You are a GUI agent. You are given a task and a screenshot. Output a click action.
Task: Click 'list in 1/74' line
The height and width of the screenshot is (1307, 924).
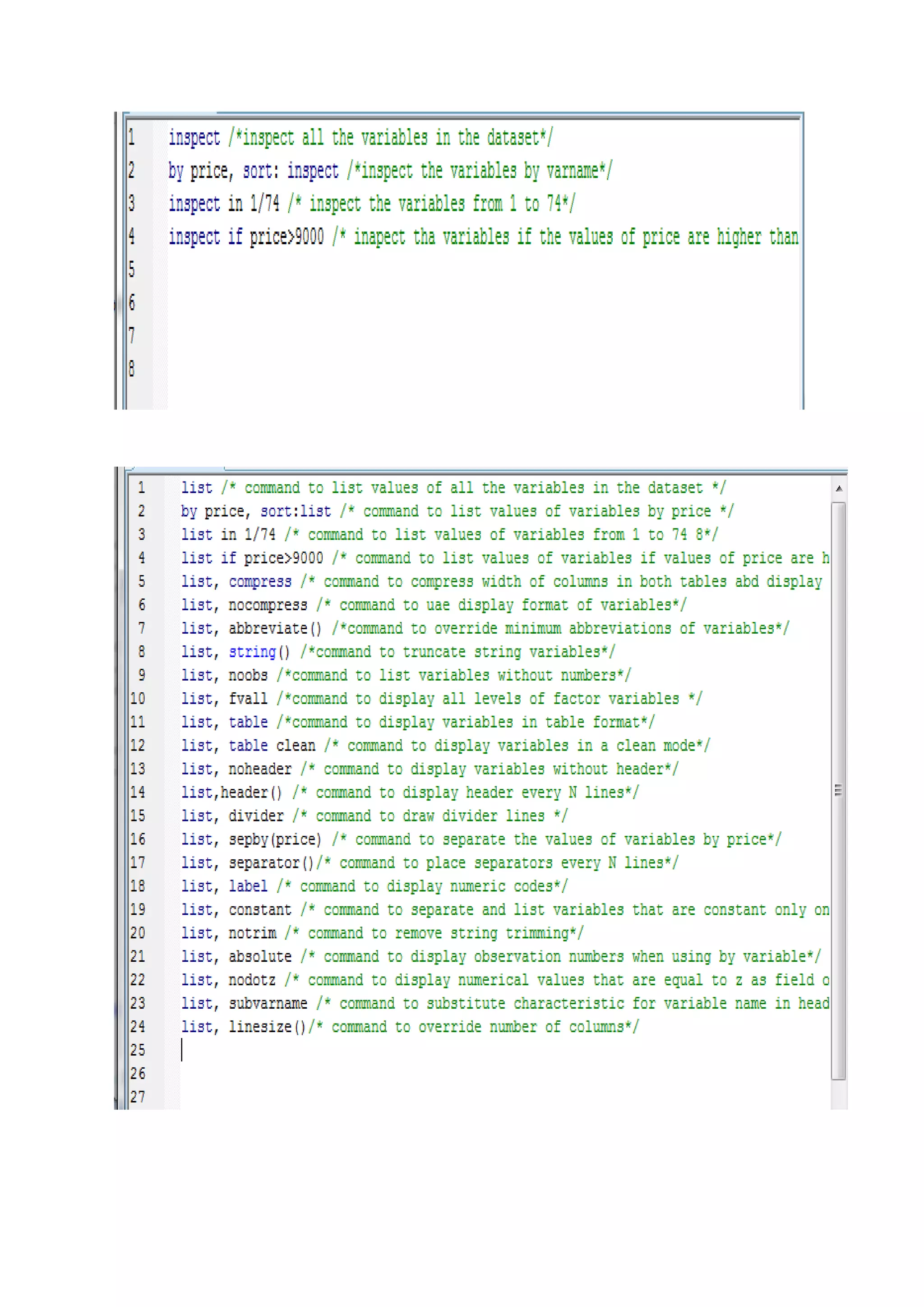pos(449,534)
